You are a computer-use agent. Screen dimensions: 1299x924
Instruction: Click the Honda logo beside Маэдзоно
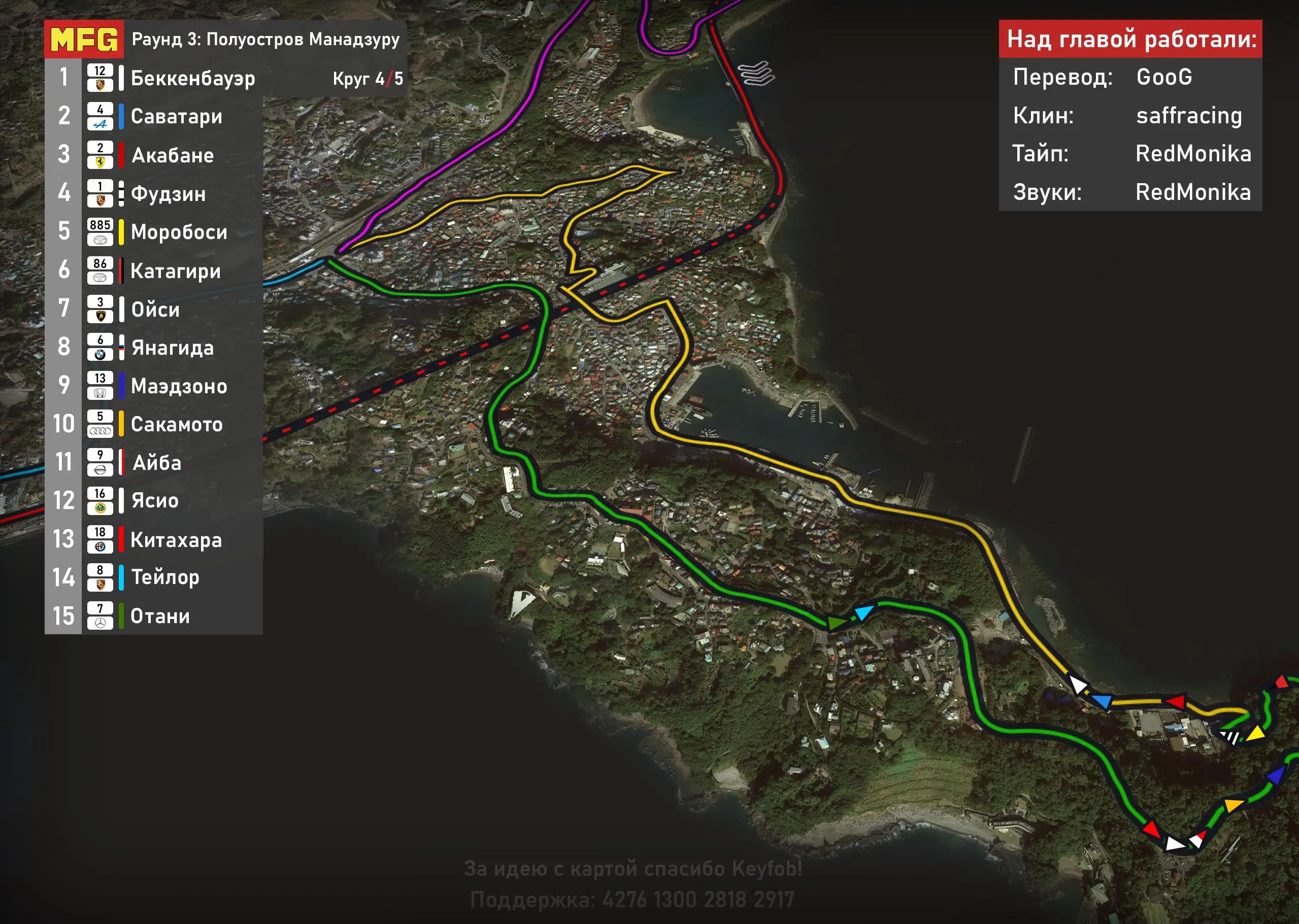coord(99,393)
